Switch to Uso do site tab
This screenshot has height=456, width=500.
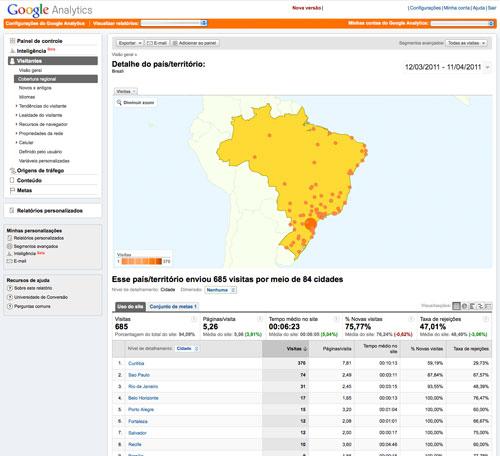point(130,306)
